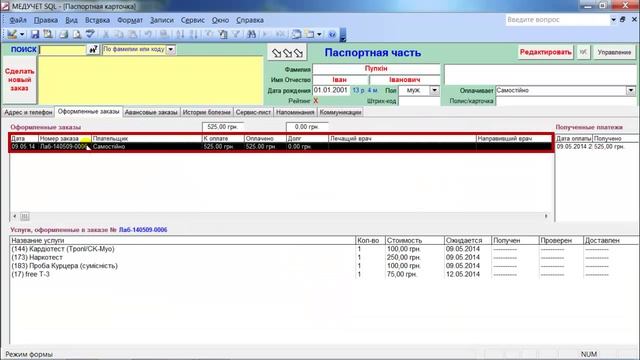The height and width of the screenshot is (360, 640).
Task: Click the search binoculars button beside ПОИСК
Action: pos(93,49)
